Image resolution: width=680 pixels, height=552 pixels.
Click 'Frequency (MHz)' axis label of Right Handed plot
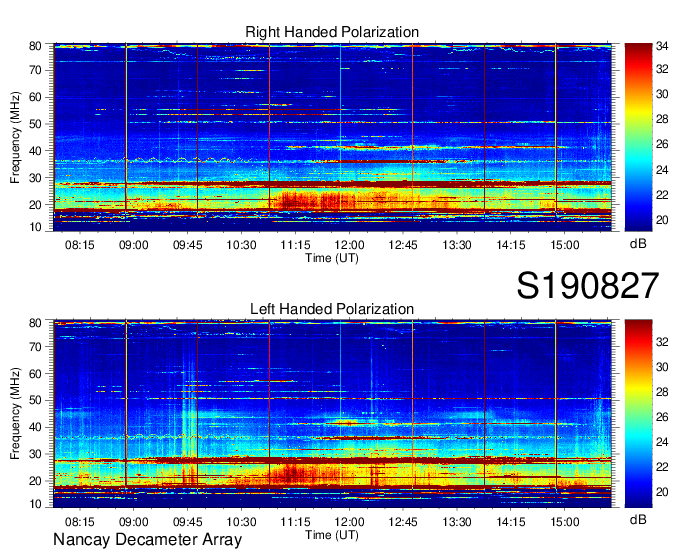coord(15,137)
